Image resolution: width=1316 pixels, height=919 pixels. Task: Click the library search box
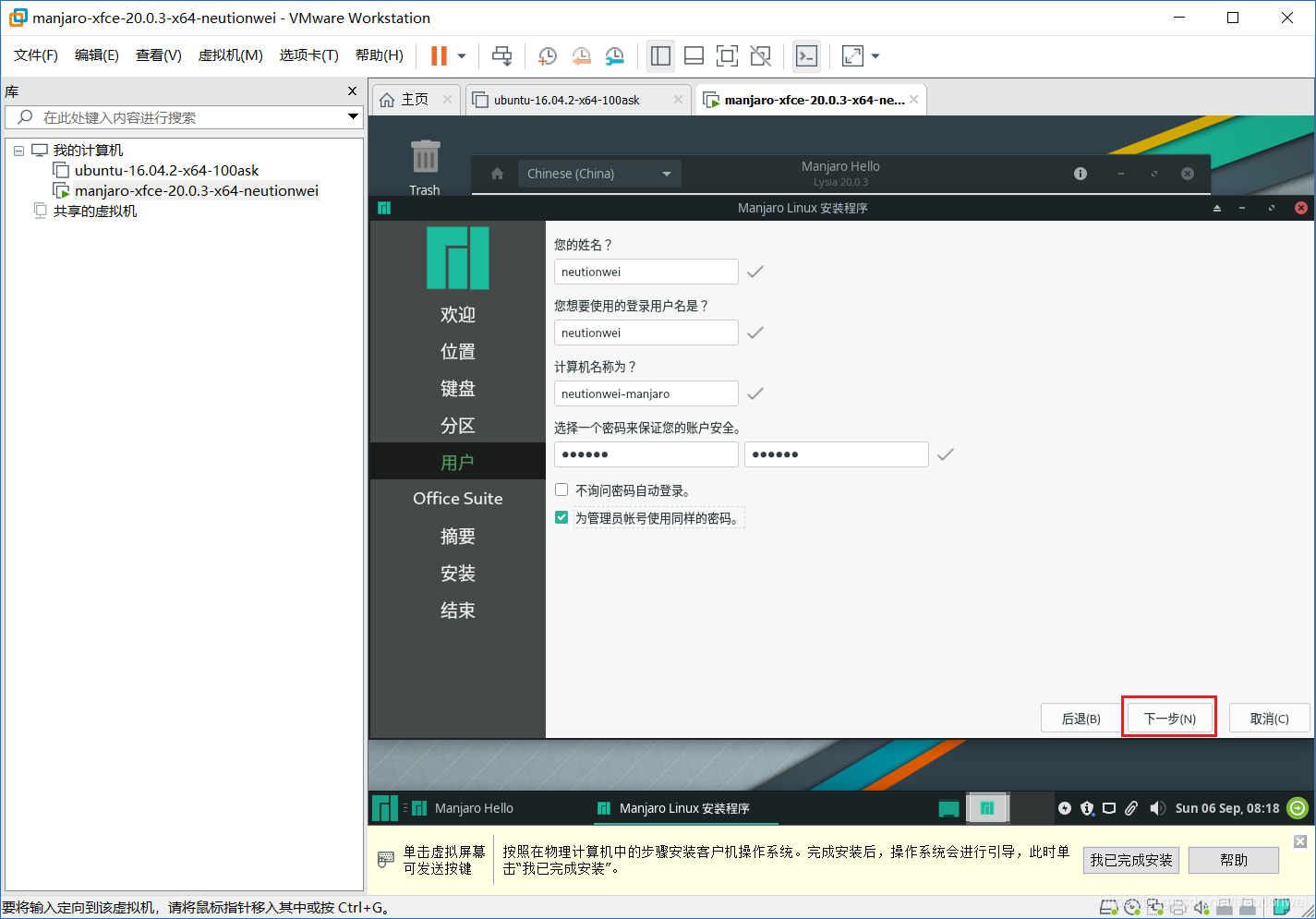pyautogui.click(x=183, y=117)
